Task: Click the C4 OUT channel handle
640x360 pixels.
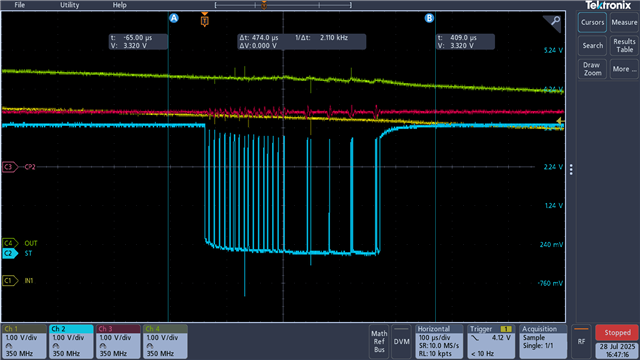Action: pos(10,243)
